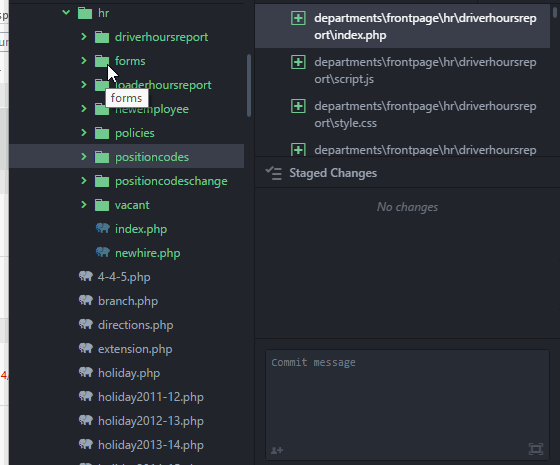The image size is (560, 465).
Task: Click the PHP elephant icon of index.php
Action: tap(103, 228)
